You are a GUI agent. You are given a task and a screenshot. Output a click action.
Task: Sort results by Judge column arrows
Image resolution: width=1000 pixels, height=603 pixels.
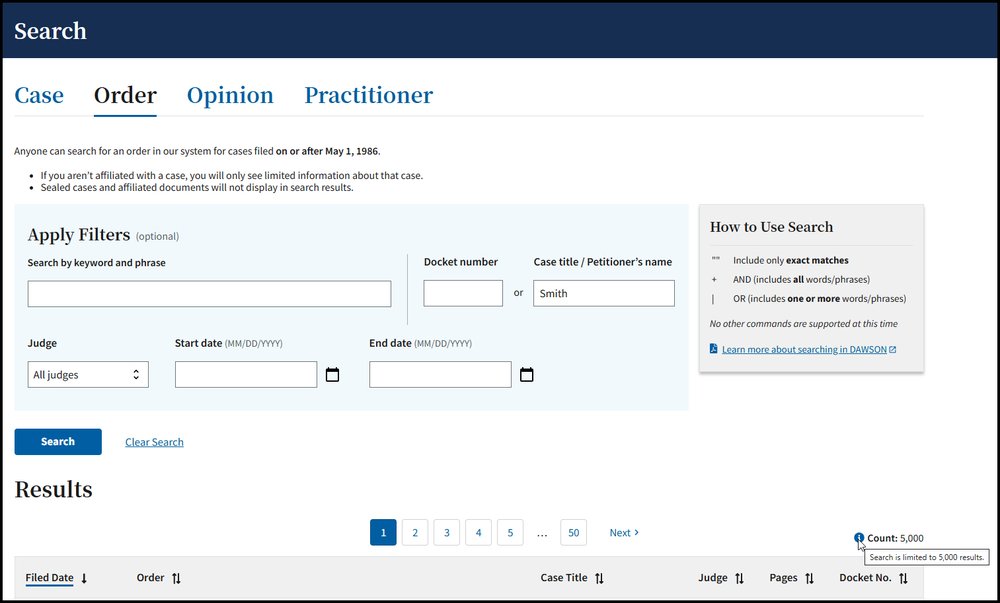coord(739,578)
